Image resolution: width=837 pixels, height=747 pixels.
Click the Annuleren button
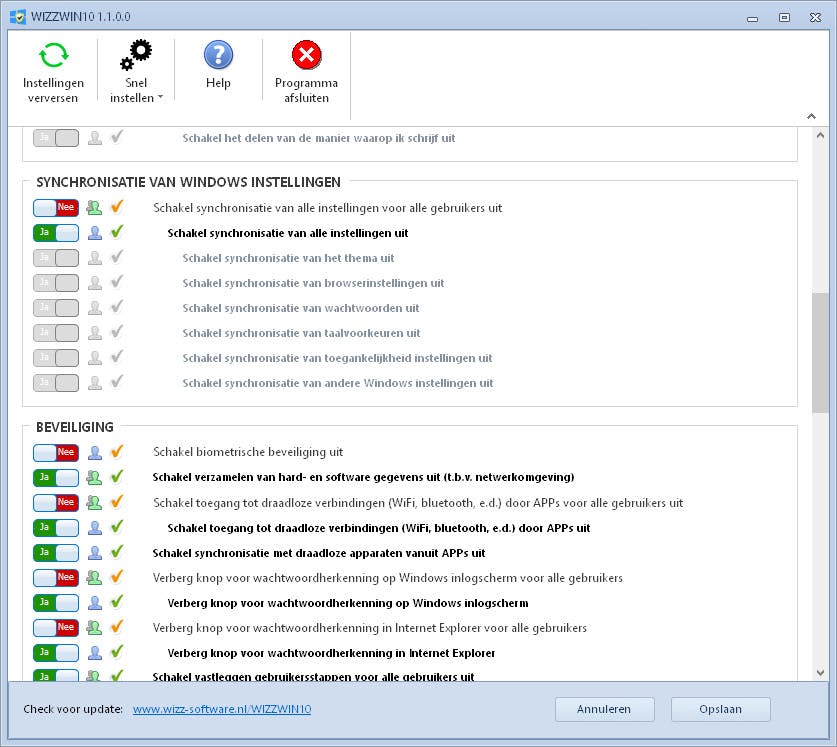click(x=604, y=709)
